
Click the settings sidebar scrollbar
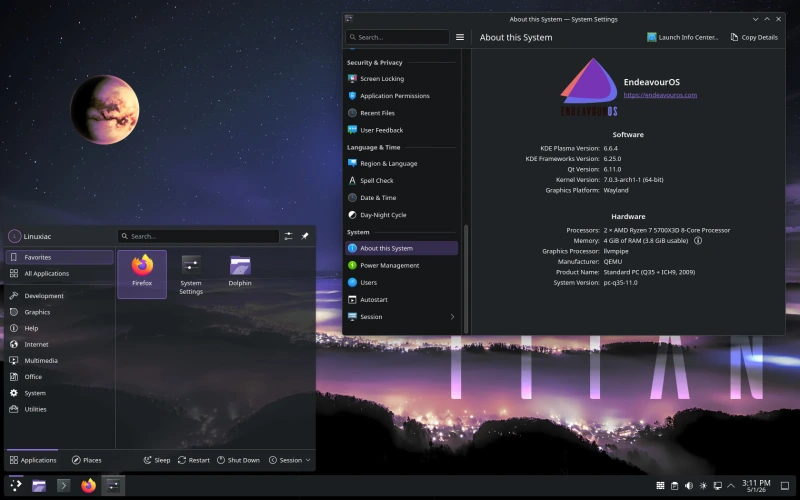(466, 279)
